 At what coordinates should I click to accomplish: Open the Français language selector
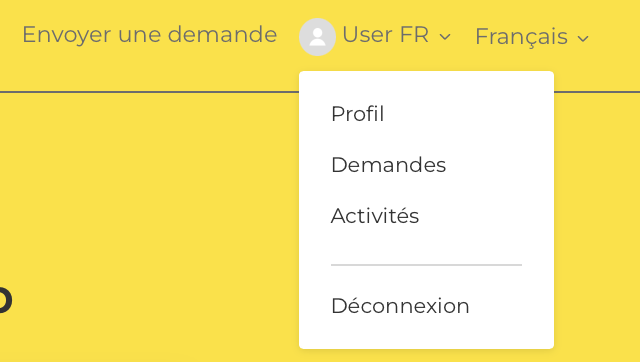coord(532,37)
